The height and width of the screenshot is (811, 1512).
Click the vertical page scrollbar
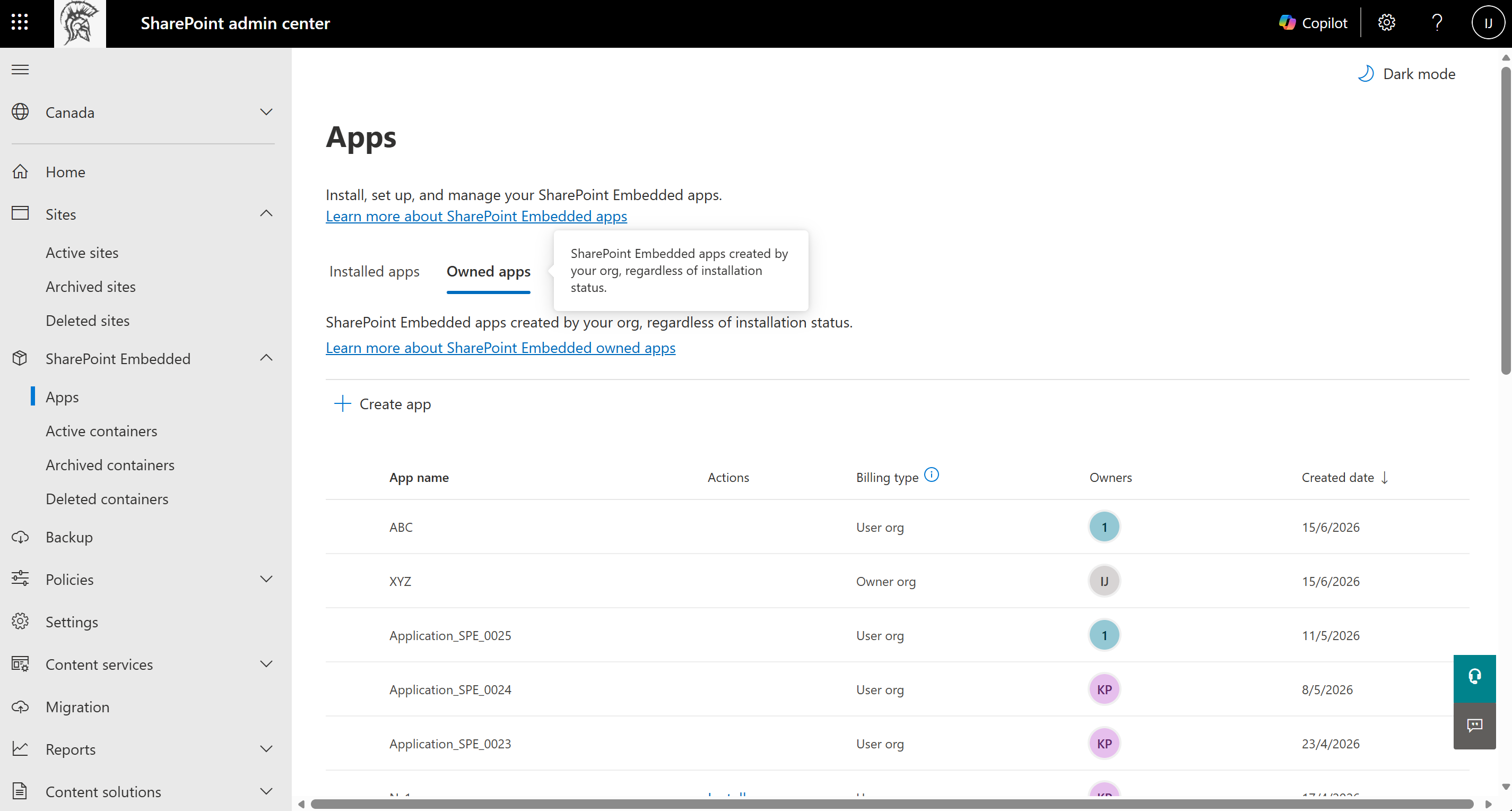pos(1506,220)
